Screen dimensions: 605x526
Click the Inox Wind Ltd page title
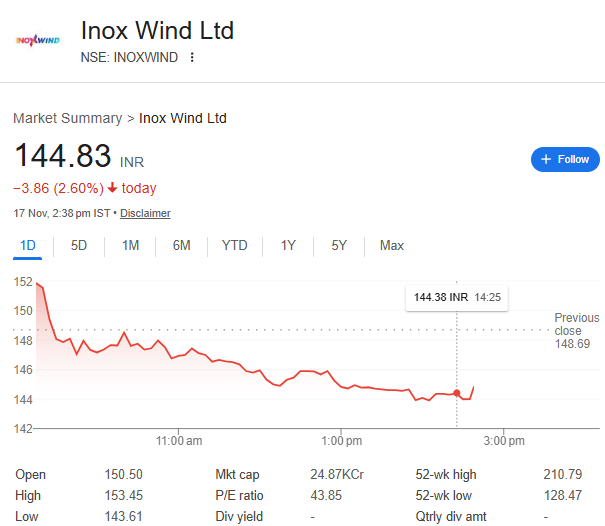[x=157, y=31]
